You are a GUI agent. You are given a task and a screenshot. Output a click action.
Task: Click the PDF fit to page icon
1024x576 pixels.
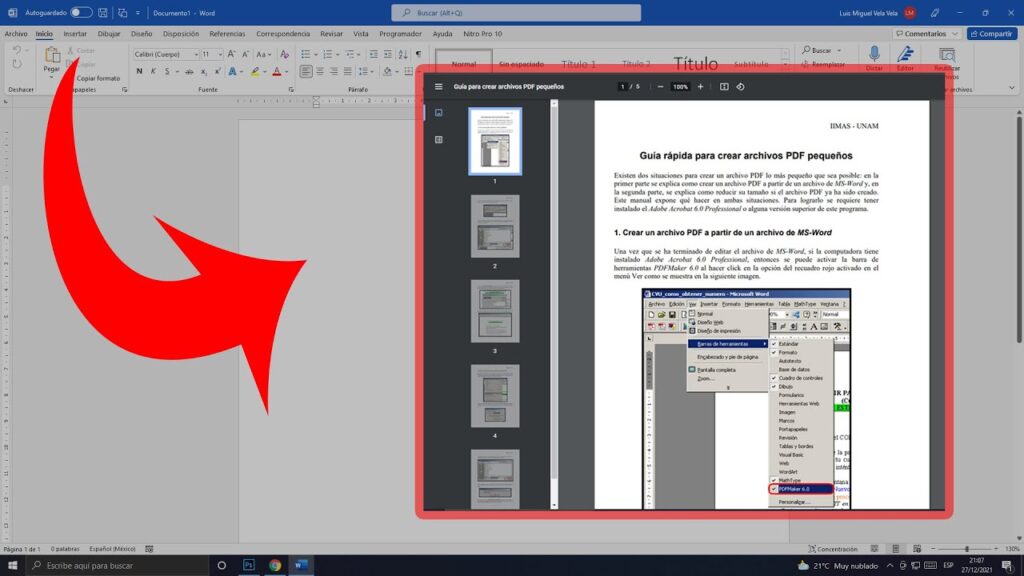(725, 87)
